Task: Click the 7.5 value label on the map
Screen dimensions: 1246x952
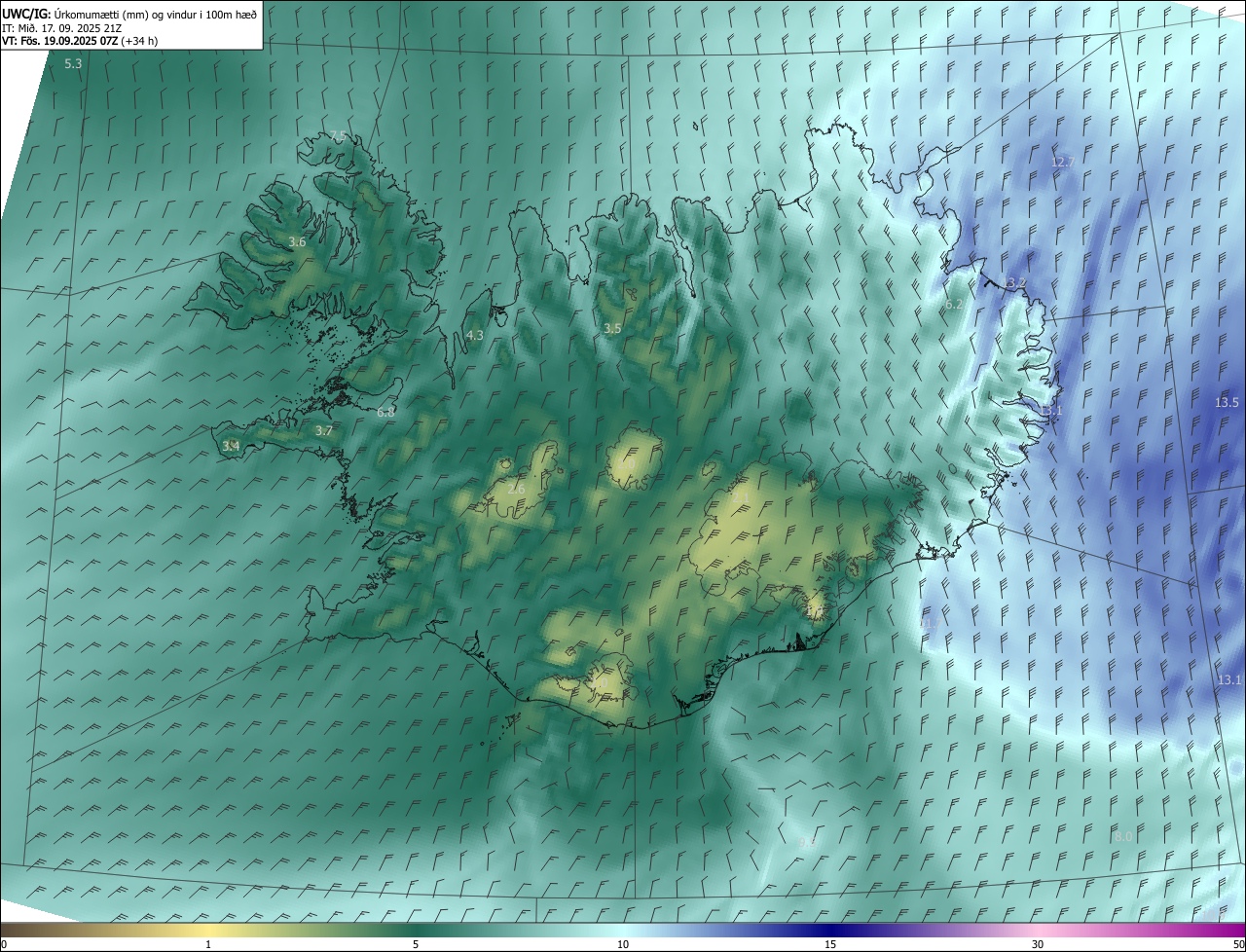Action: pyautogui.click(x=337, y=135)
